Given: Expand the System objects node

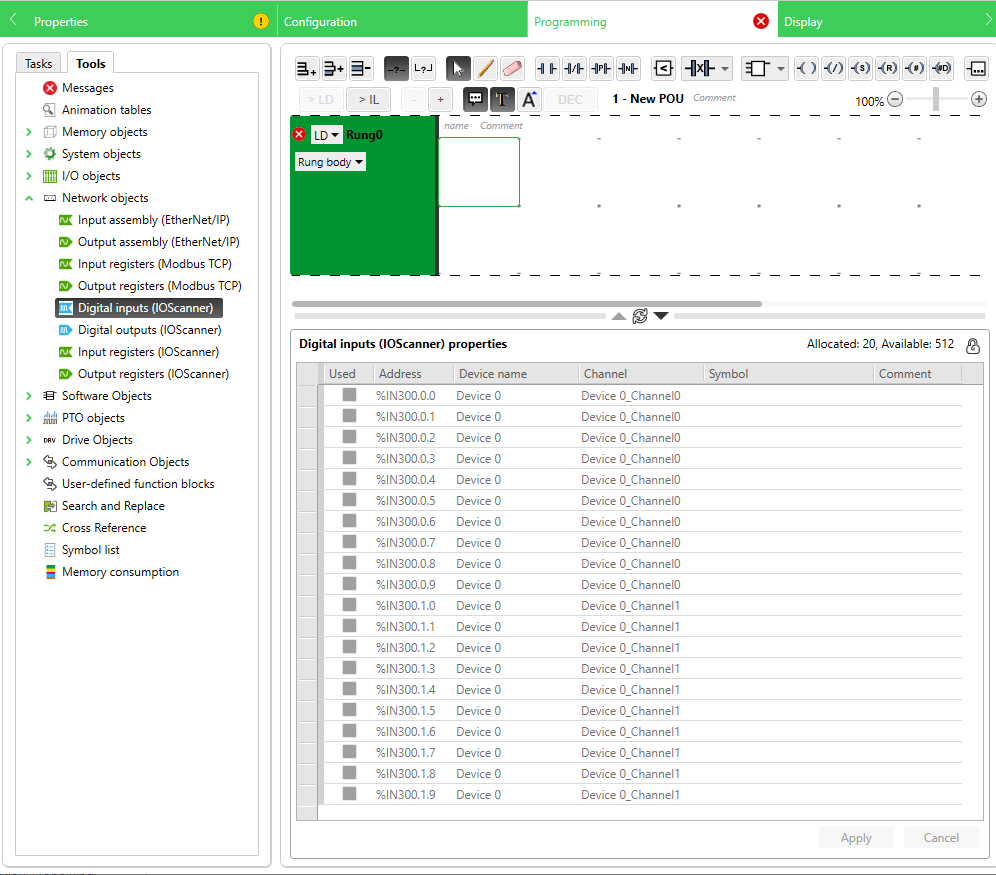Looking at the screenshot, I should [x=29, y=154].
